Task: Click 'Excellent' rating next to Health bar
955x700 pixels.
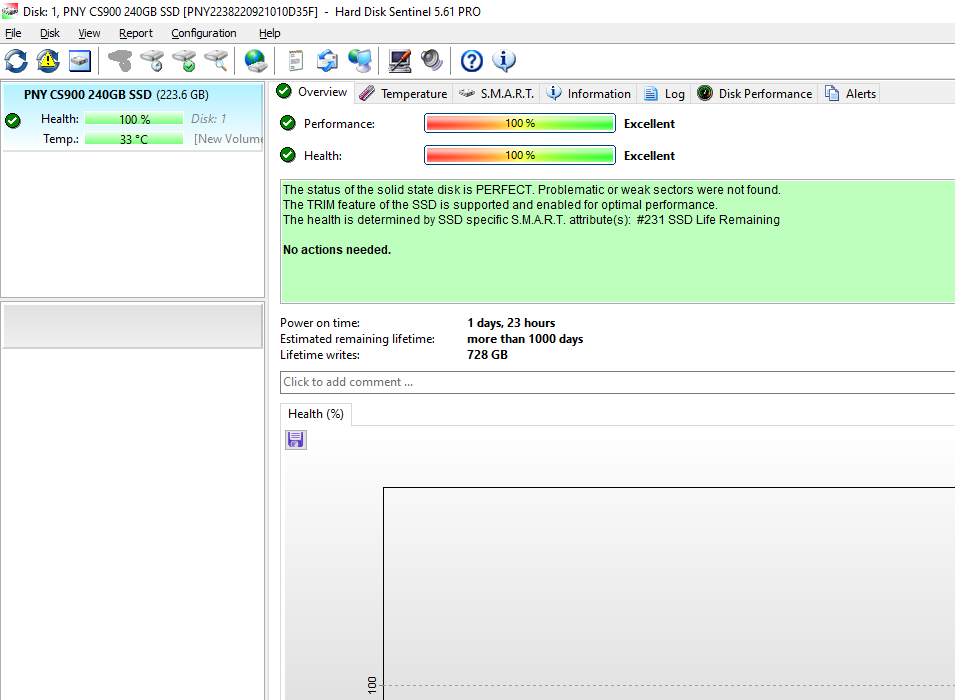Action: pyautogui.click(x=649, y=155)
